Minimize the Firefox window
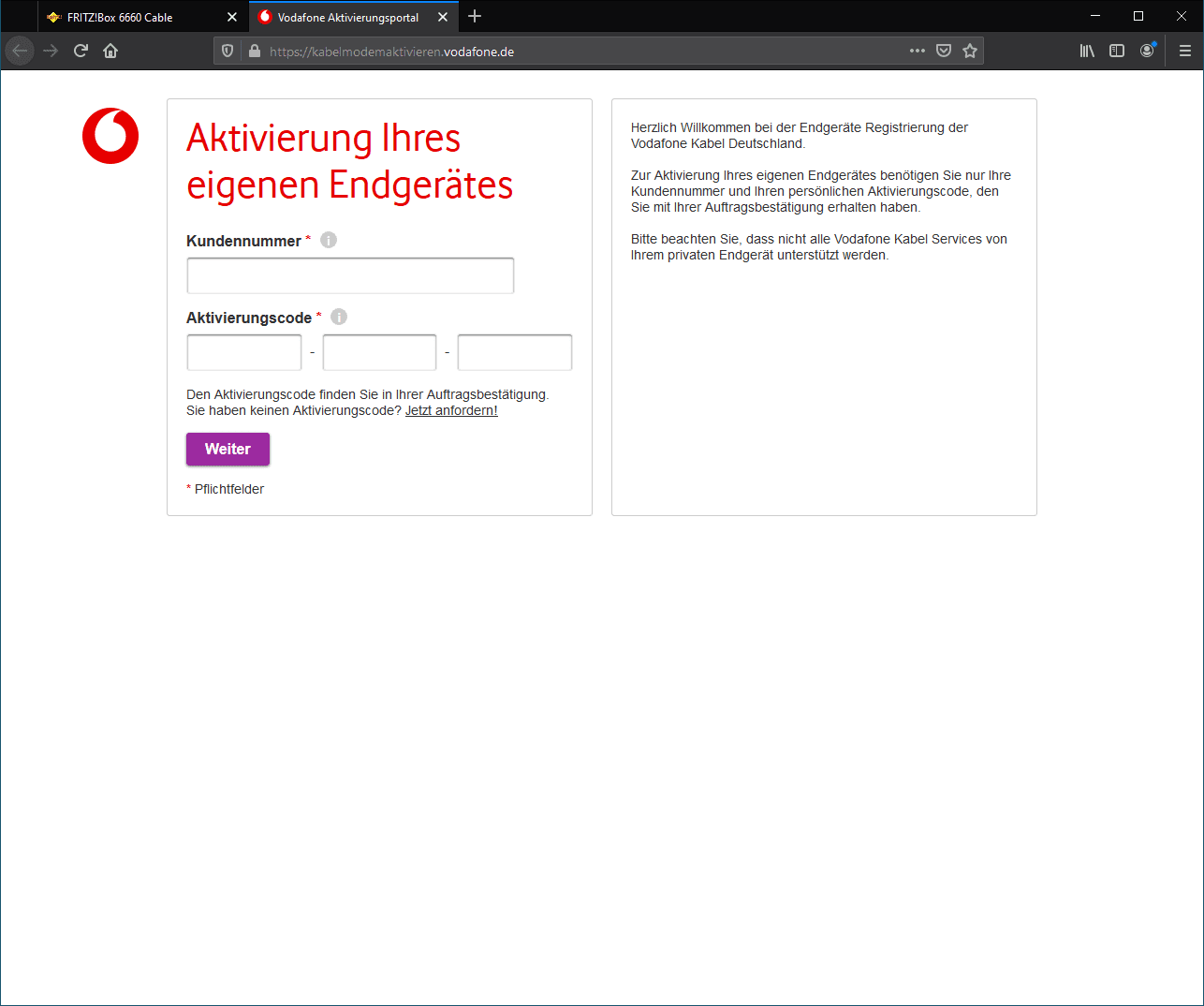Image resolution: width=1204 pixels, height=1006 pixels. [x=1095, y=16]
